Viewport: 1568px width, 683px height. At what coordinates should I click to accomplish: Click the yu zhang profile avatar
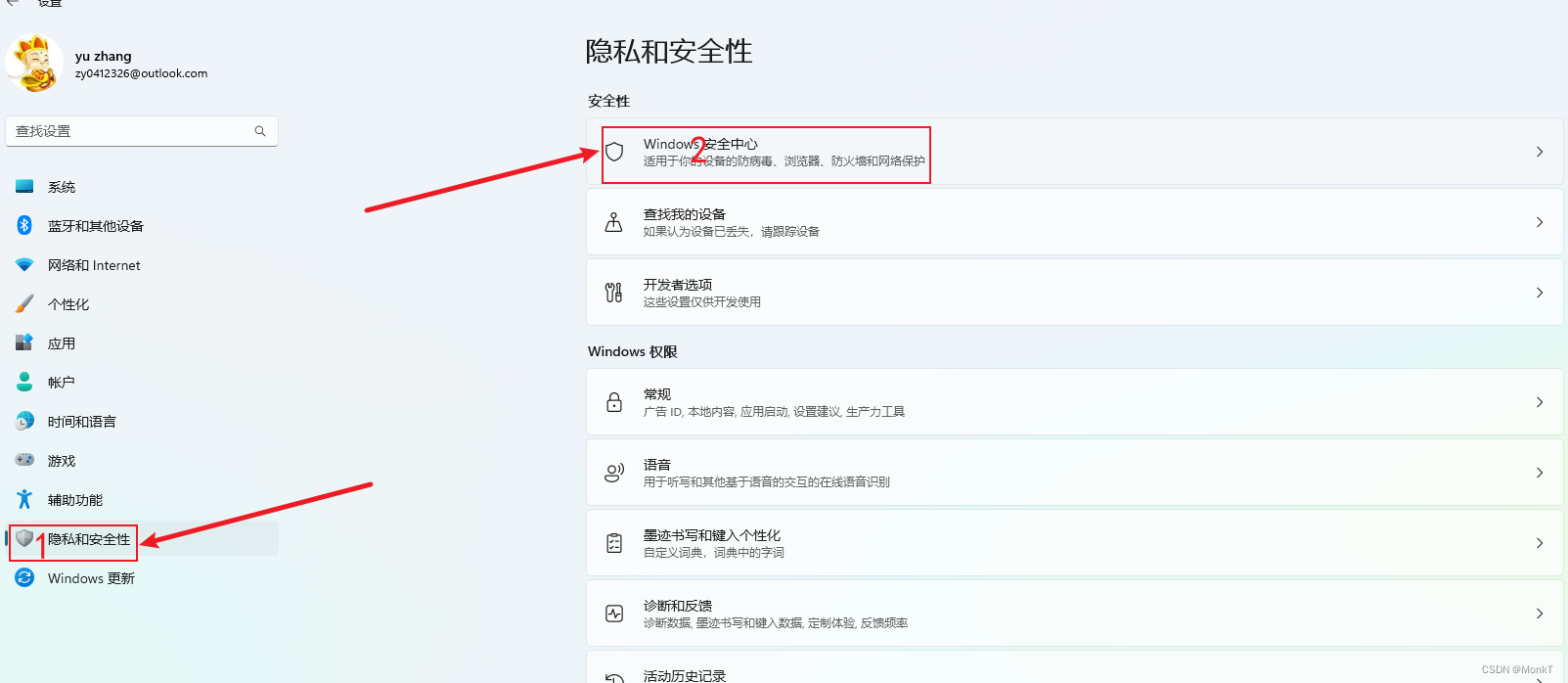coord(35,64)
